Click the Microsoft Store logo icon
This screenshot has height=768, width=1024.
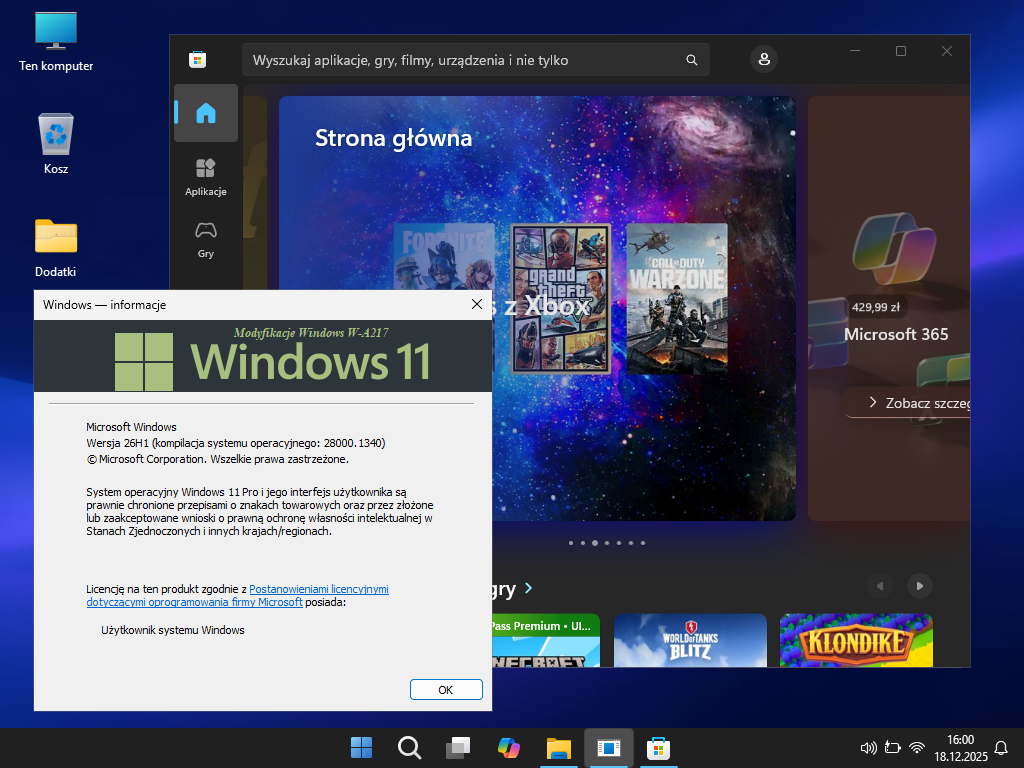(198, 60)
